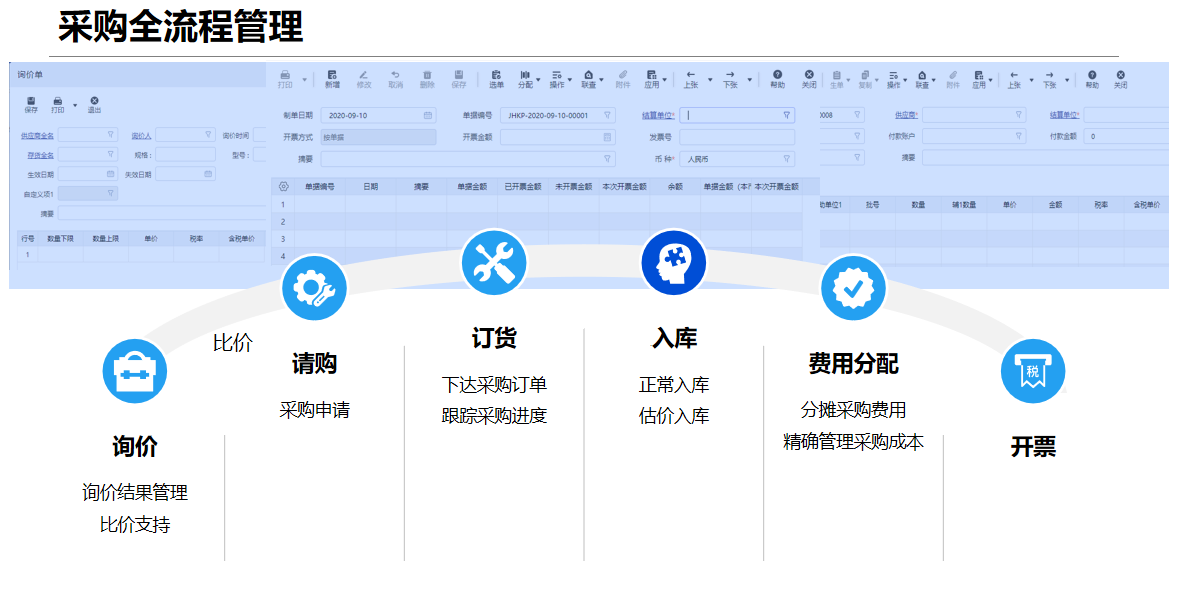Screen dimensions: 1178x589
Task: Click the toolbox circle icon above 询价
Action: [x=134, y=371]
